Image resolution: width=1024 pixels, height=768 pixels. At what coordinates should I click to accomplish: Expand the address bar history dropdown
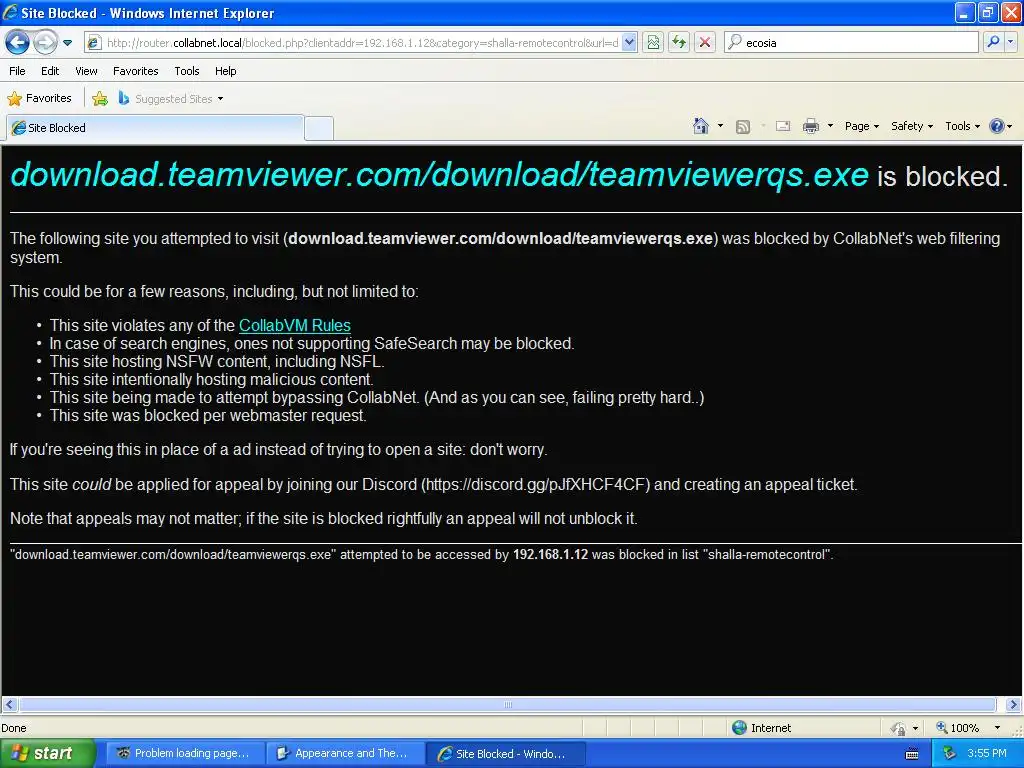629,43
